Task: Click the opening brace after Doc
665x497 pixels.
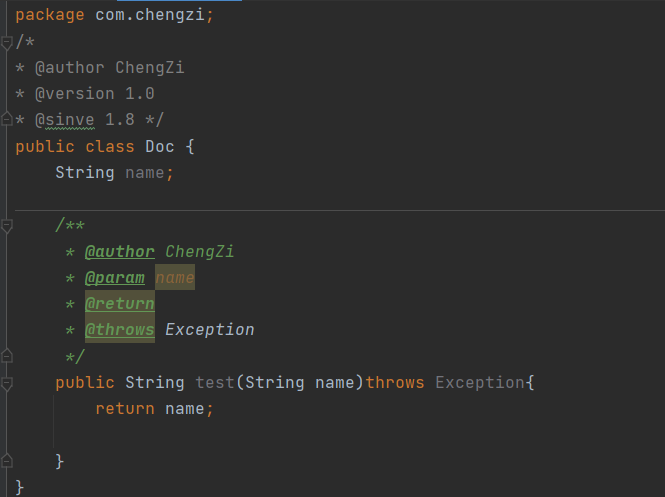Action: tap(190, 146)
